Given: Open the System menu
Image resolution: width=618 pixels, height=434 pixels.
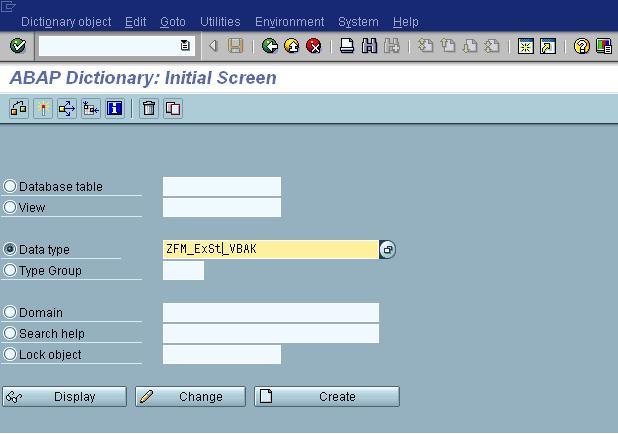Looking at the screenshot, I should click(x=358, y=22).
